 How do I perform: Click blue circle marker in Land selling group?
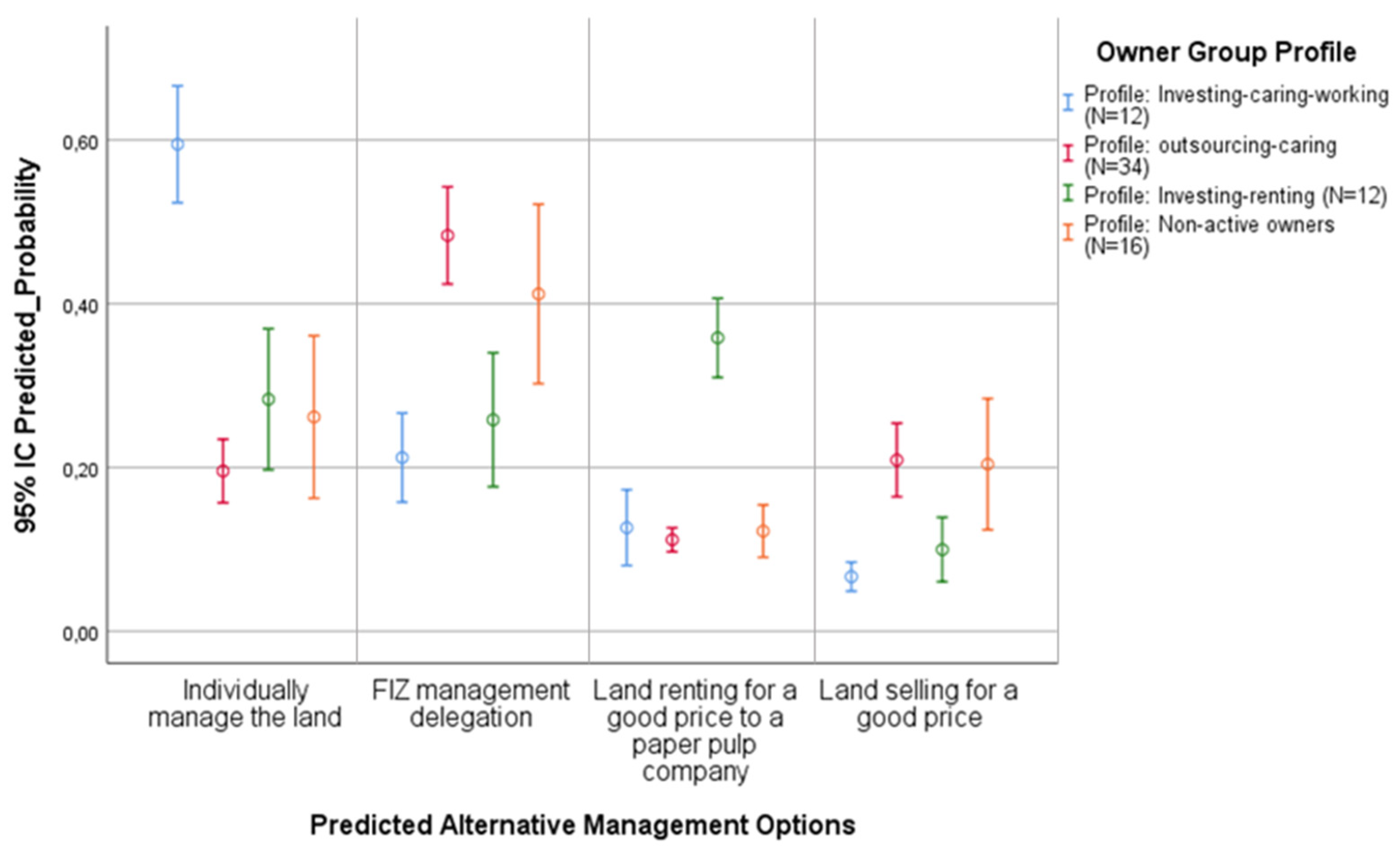click(x=851, y=577)
